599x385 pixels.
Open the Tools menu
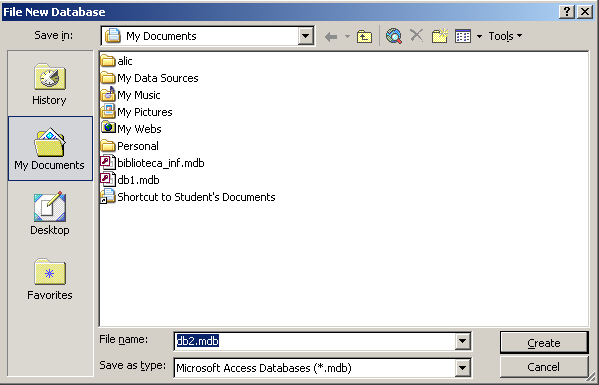click(x=505, y=36)
